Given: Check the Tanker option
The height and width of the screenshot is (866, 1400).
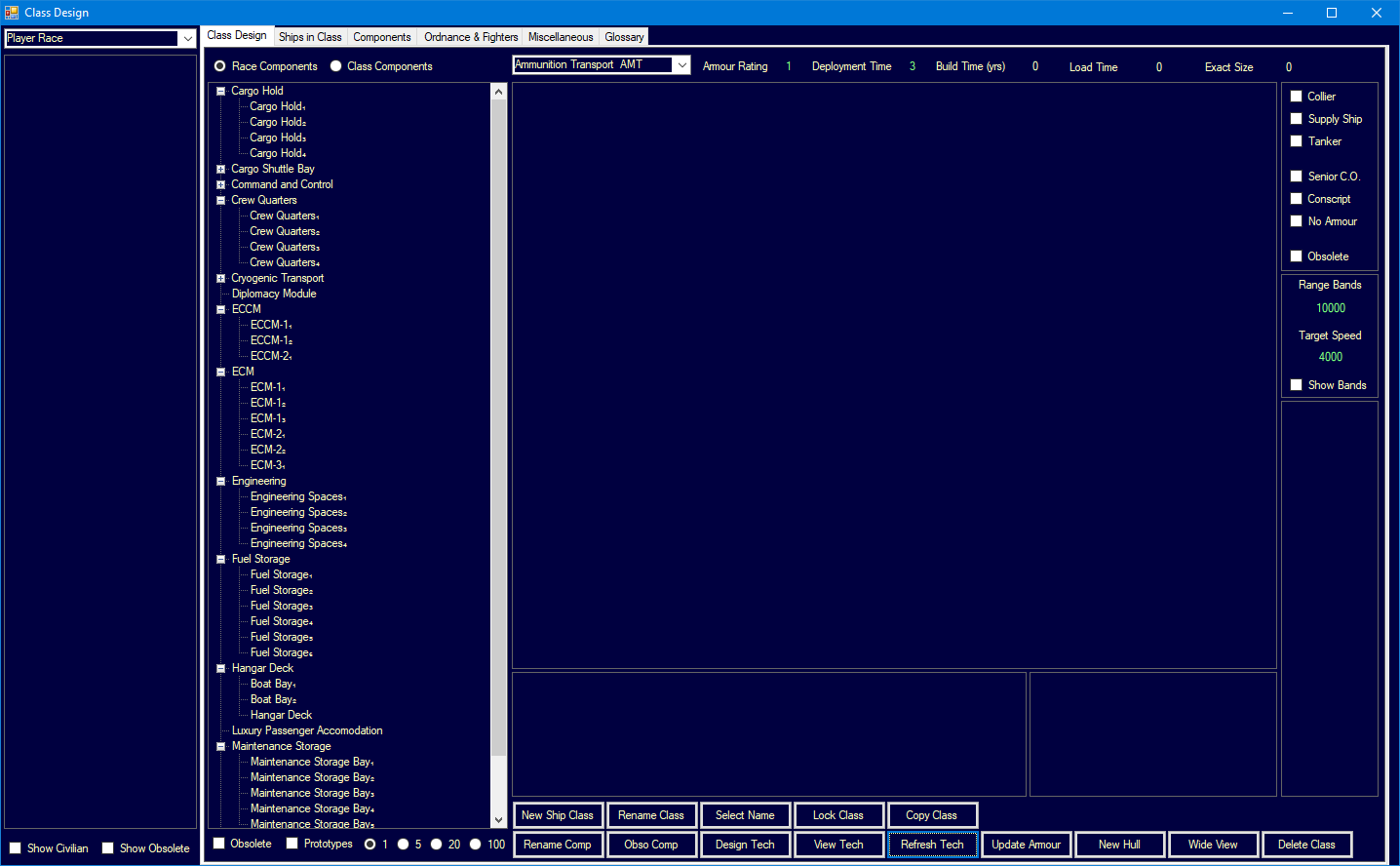Looking at the screenshot, I should [x=1297, y=141].
